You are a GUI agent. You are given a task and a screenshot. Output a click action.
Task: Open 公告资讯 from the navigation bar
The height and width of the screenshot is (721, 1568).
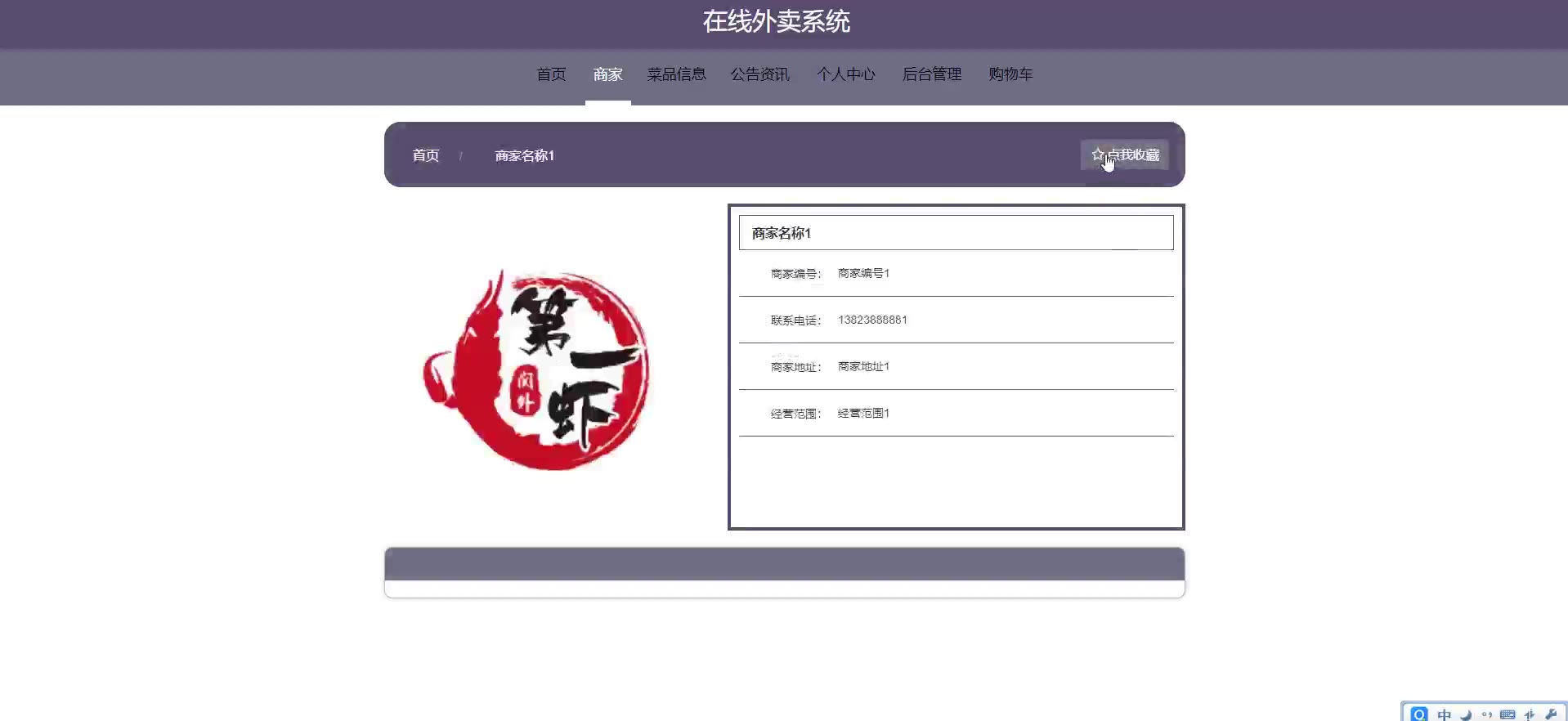(760, 74)
